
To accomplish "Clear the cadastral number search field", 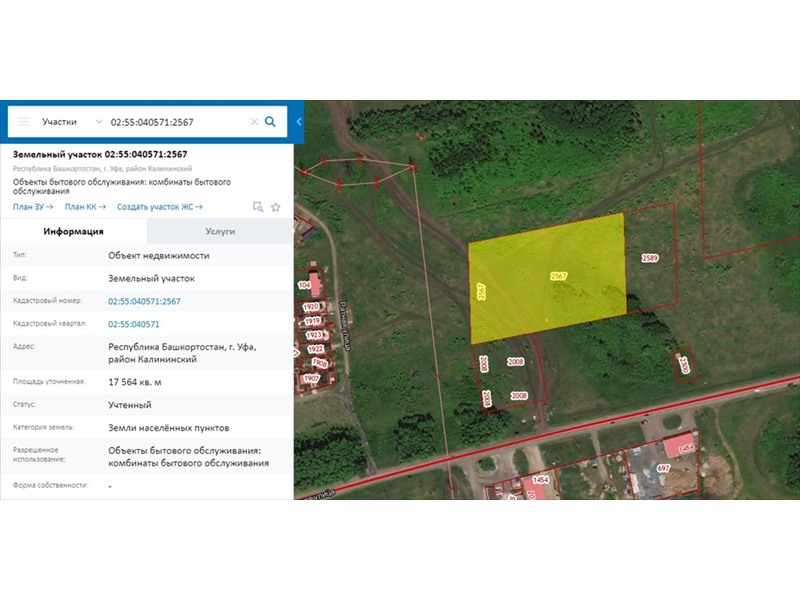I will point(254,122).
